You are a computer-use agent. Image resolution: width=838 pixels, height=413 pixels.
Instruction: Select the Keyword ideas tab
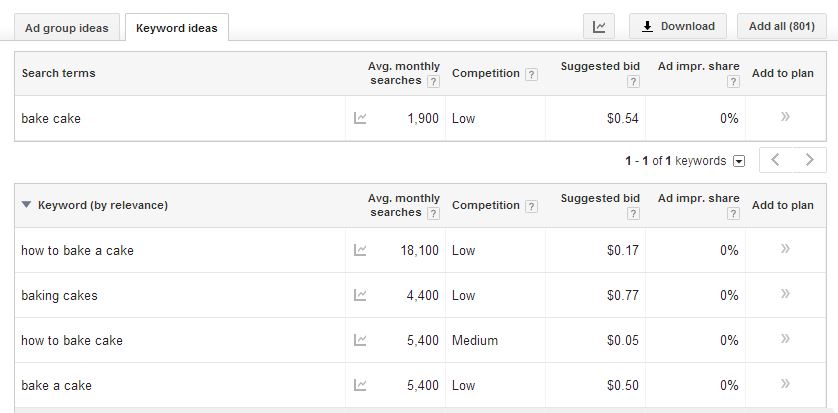coord(177,28)
